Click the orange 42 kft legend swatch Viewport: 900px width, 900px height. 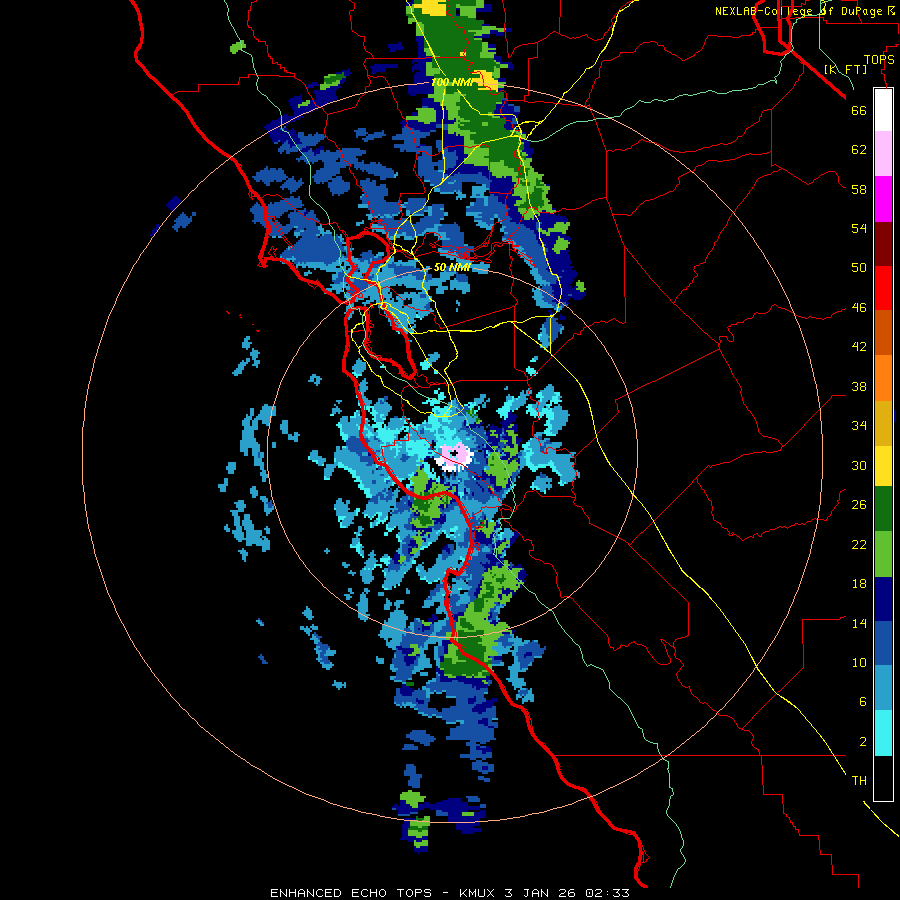[883, 377]
